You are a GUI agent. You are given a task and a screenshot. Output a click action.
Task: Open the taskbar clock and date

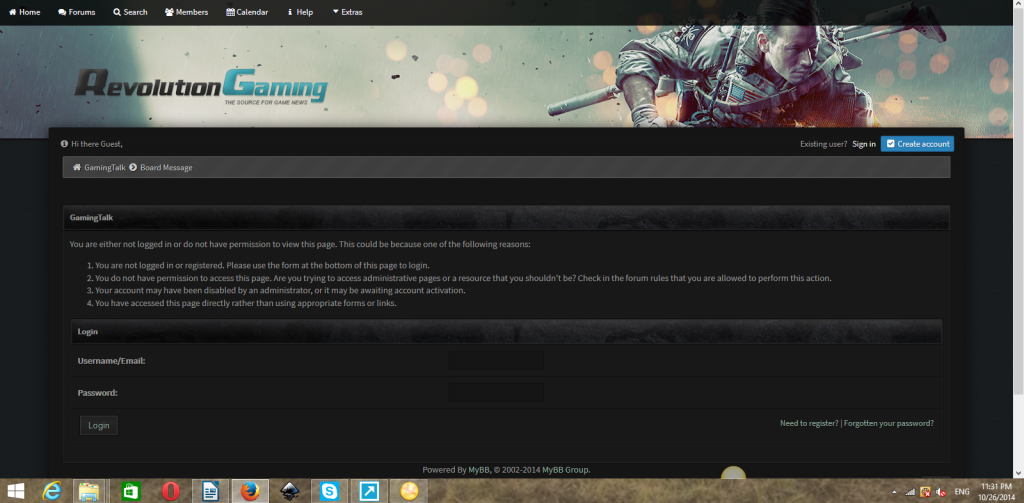996,491
